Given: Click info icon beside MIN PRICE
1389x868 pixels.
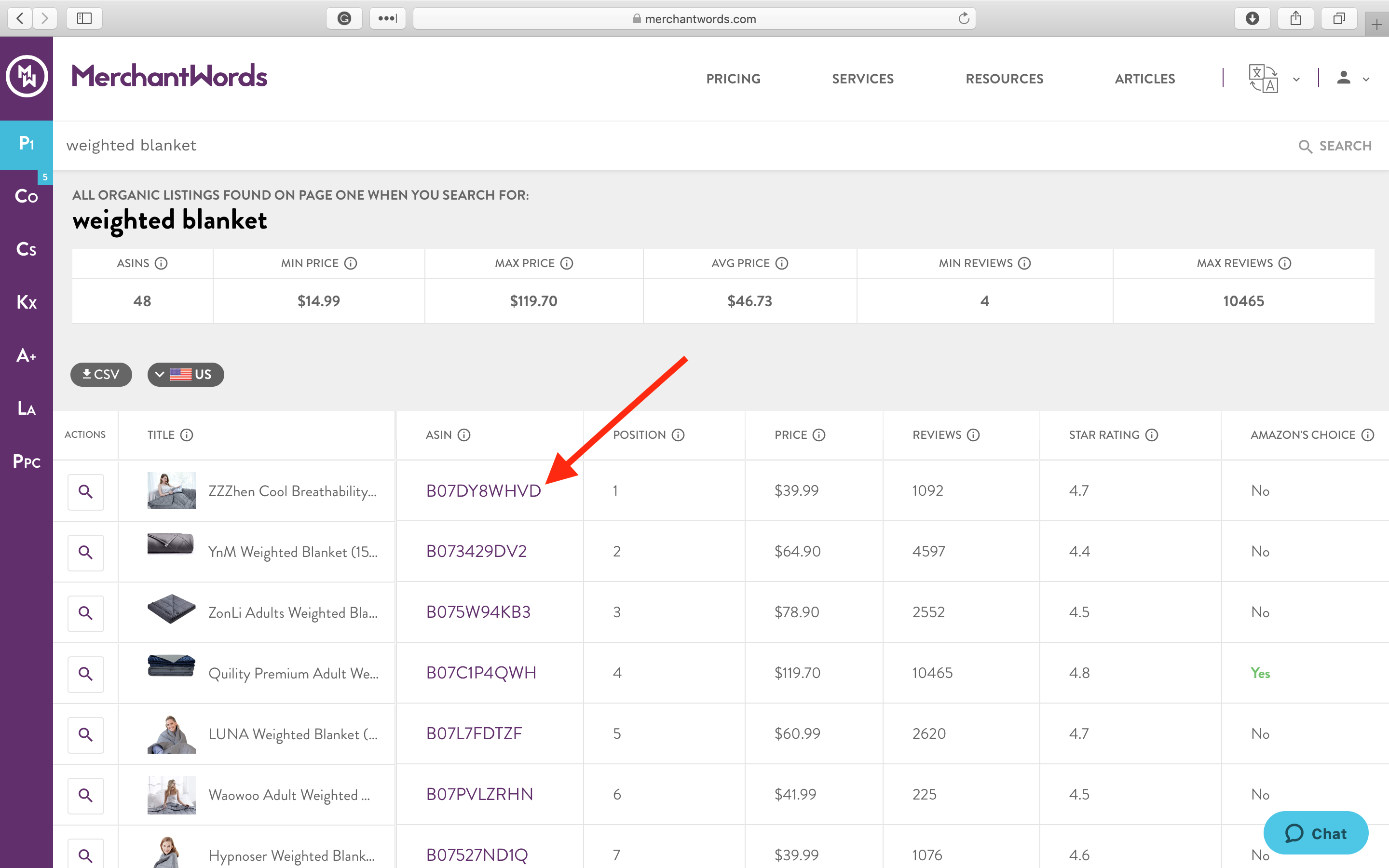Looking at the screenshot, I should click(351, 263).
